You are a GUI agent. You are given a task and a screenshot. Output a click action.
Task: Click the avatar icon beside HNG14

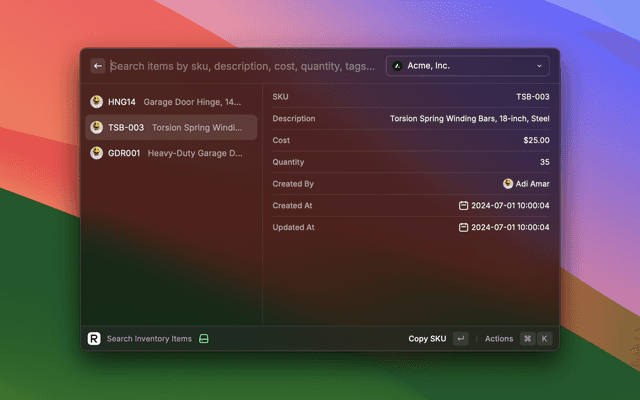[x=97, y=102]
